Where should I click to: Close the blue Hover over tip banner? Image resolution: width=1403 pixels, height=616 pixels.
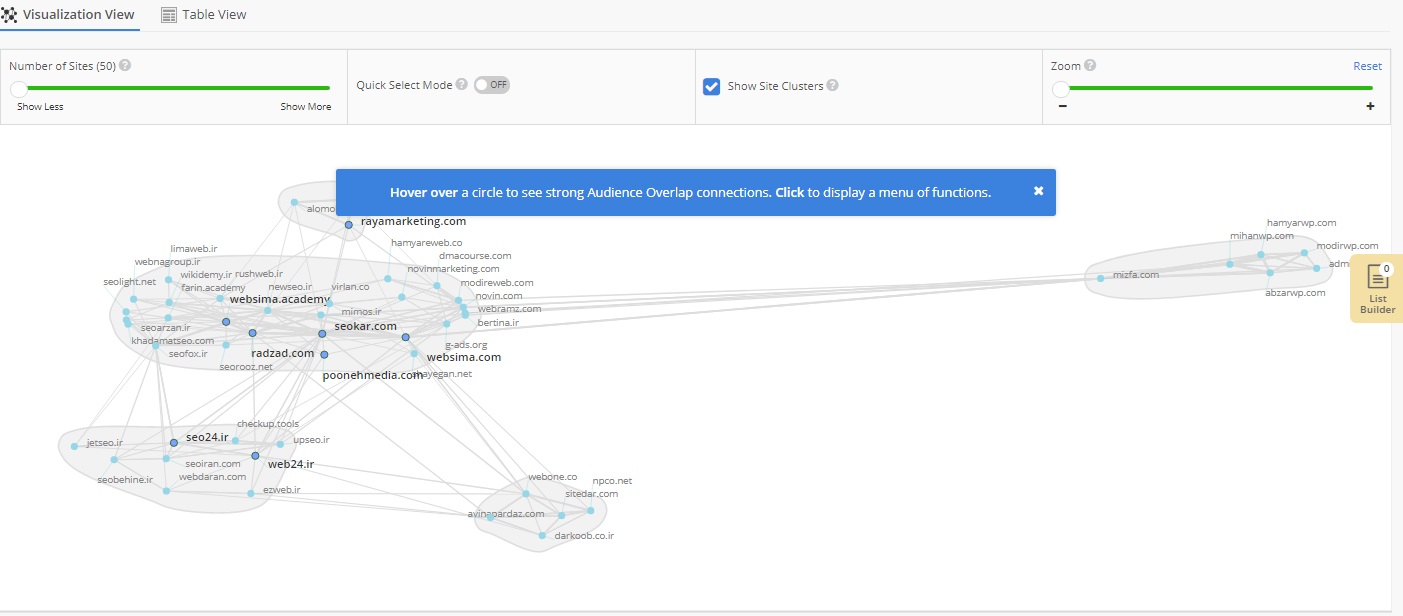pos(1038,191)
